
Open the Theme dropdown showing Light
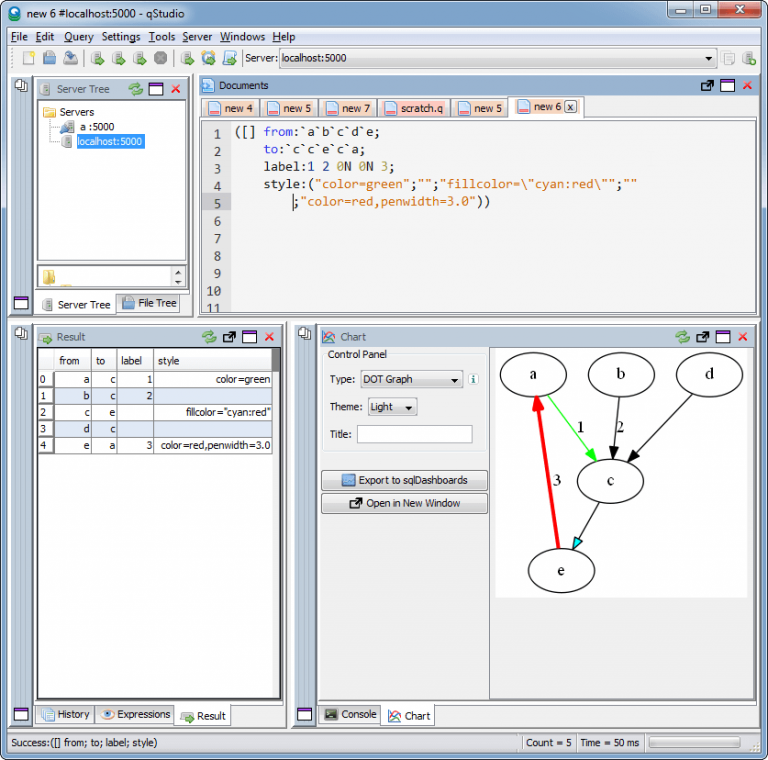(x=391, y=407)
